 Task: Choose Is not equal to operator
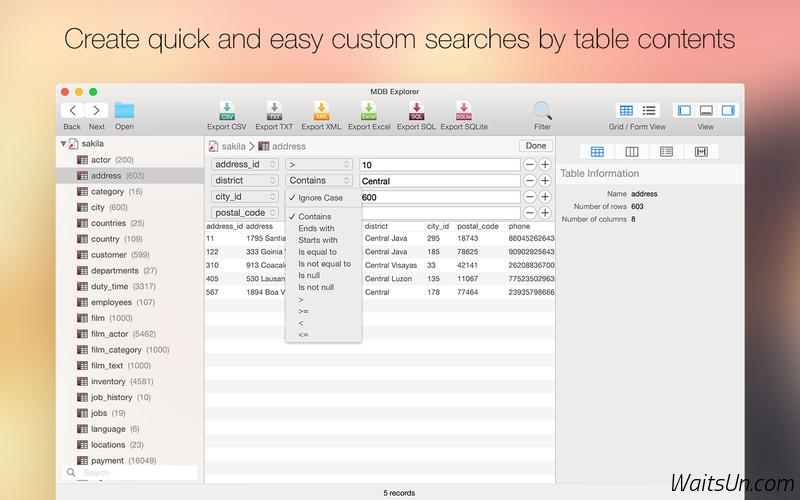pyautogui.click(x=323, y=264)
